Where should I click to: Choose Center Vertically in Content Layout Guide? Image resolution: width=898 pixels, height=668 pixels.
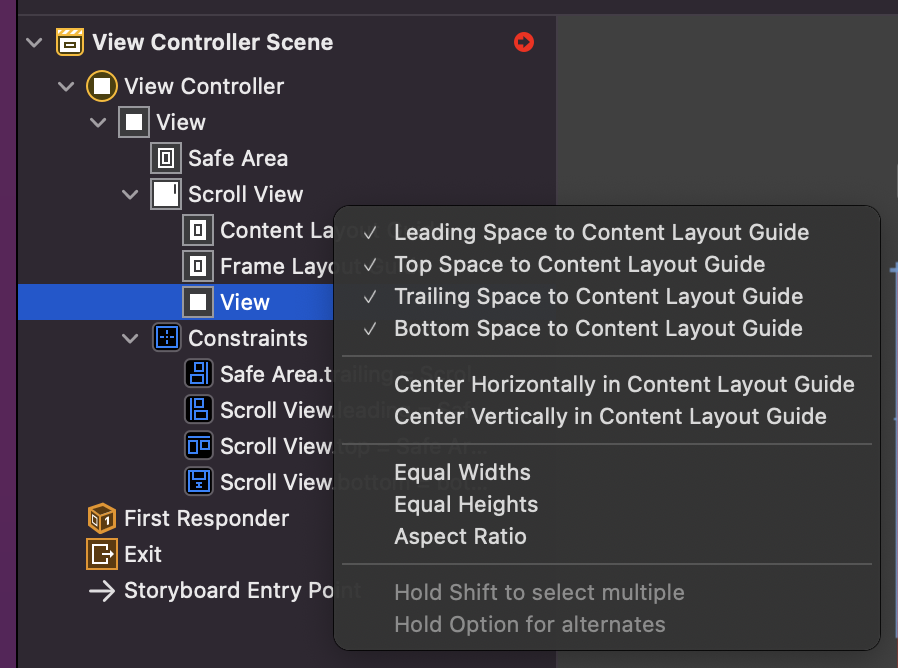[606, 416]
